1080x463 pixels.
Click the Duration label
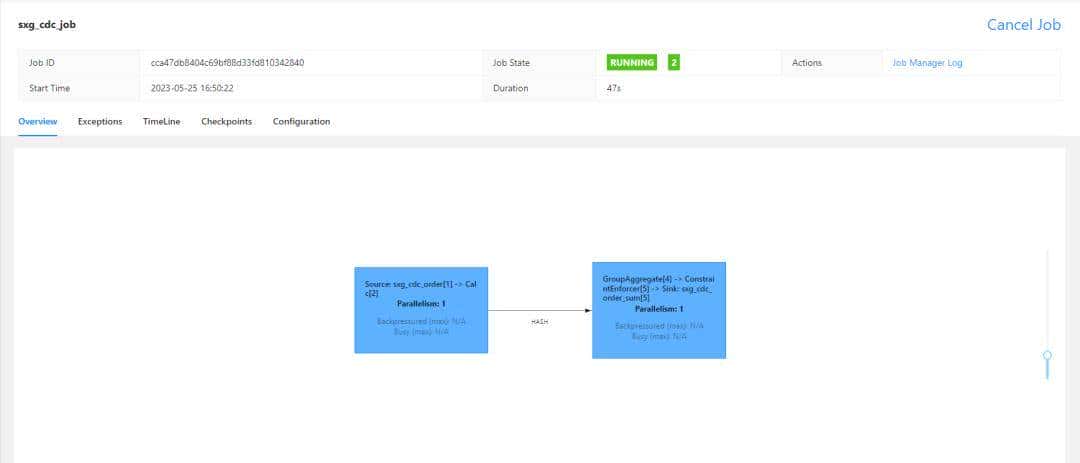tap(510, 88)
